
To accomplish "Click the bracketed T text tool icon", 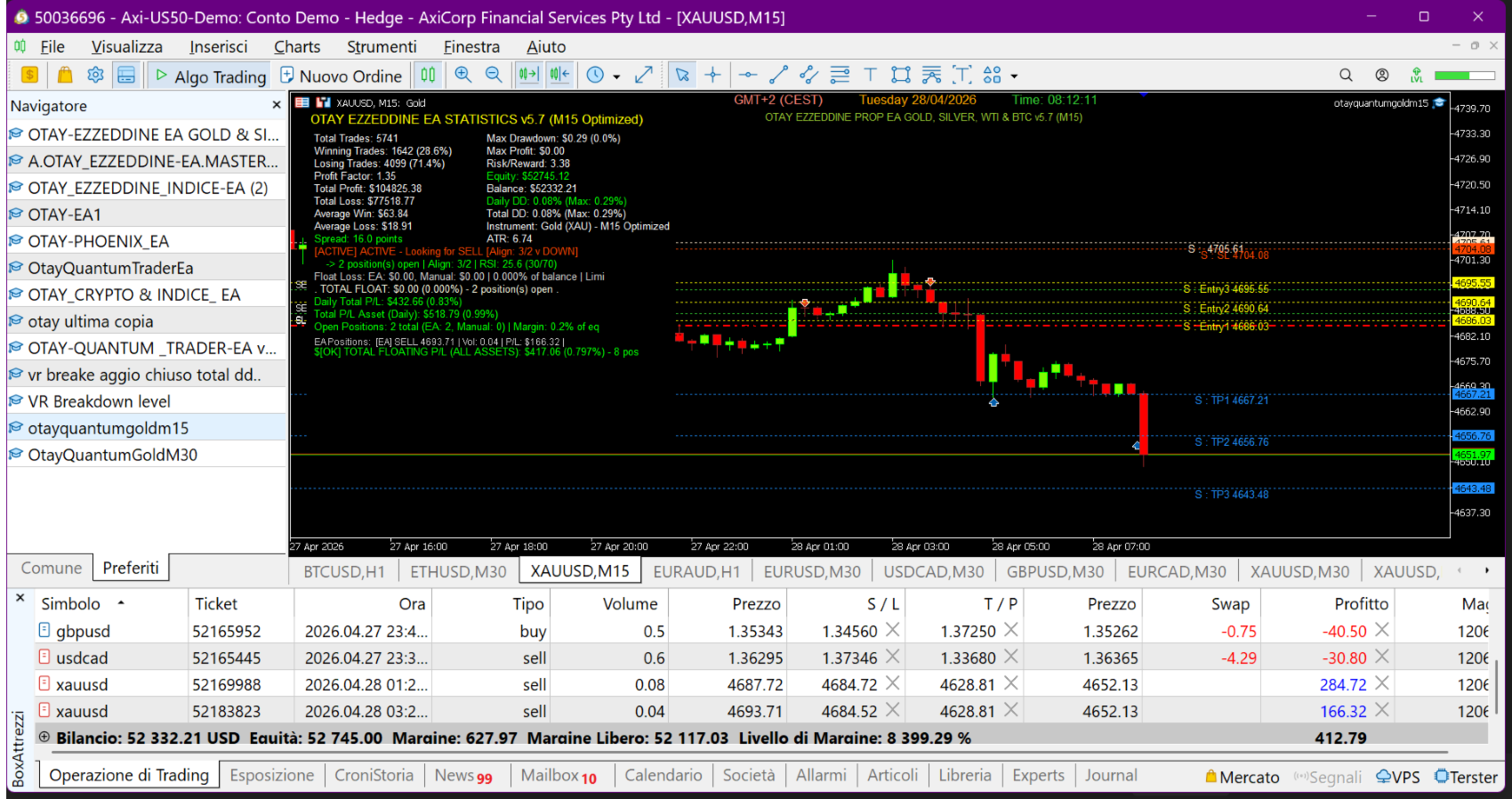I will (962, 76).
